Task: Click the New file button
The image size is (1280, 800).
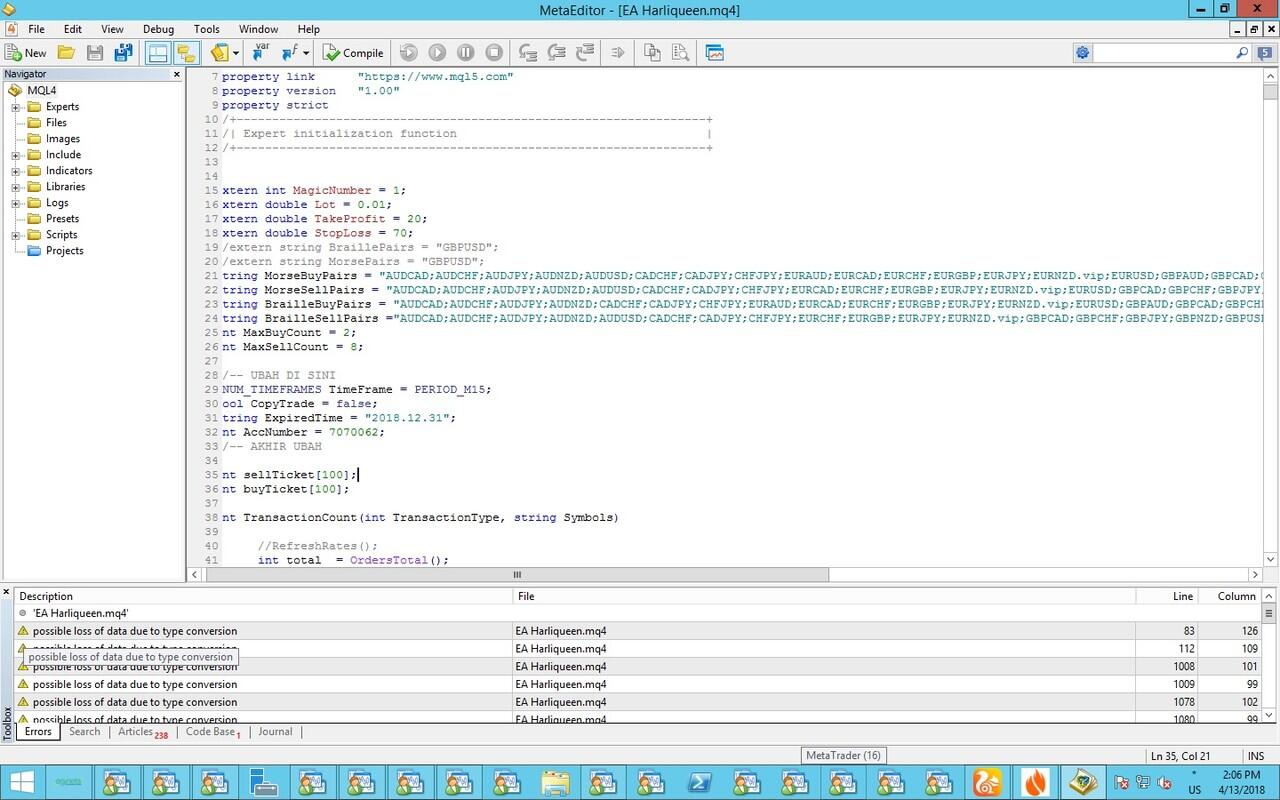Action: (x=26, y=53)
